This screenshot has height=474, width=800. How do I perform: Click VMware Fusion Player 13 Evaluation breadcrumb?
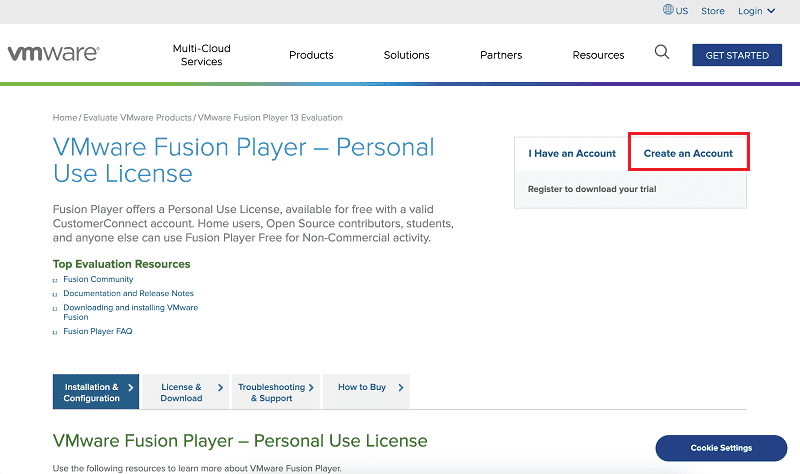(270, 118)
